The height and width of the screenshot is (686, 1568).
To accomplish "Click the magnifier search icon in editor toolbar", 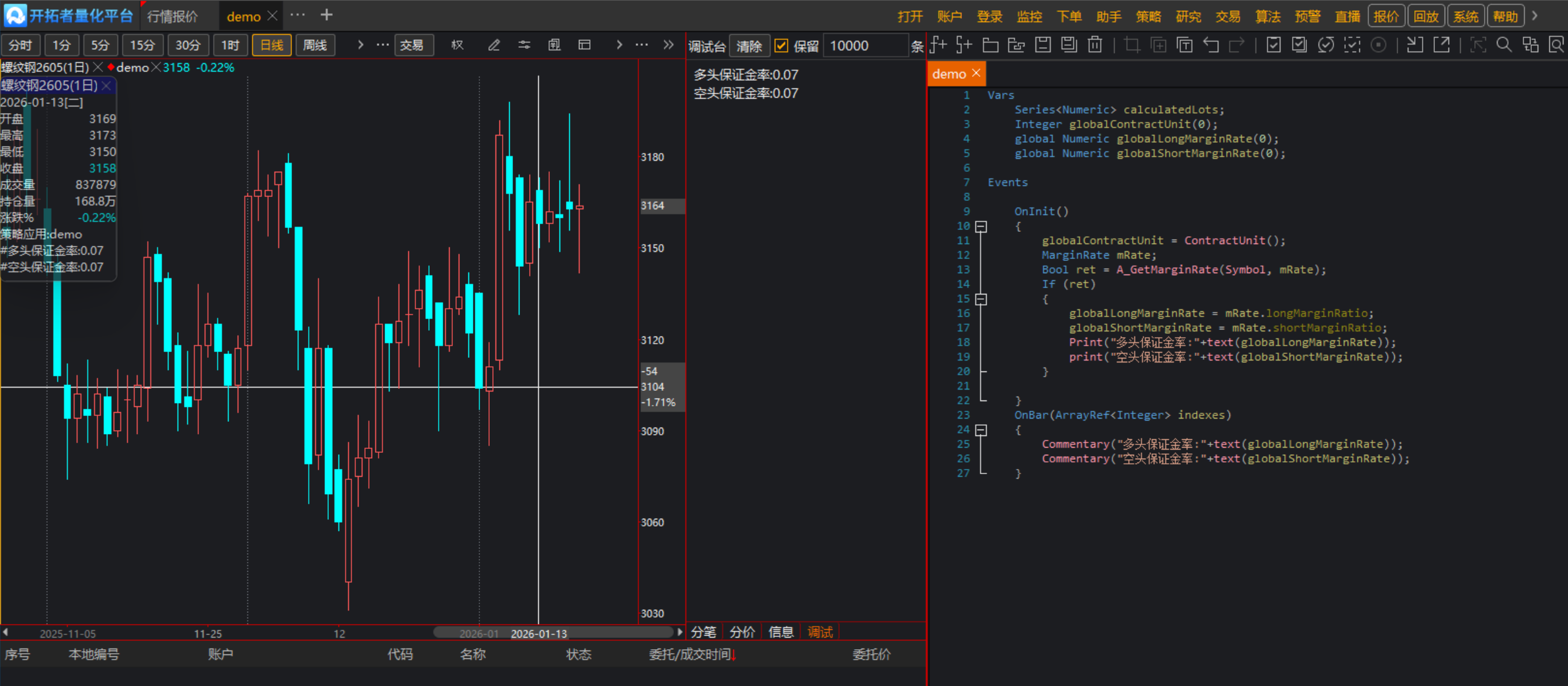I will [x=1504, y=45].
